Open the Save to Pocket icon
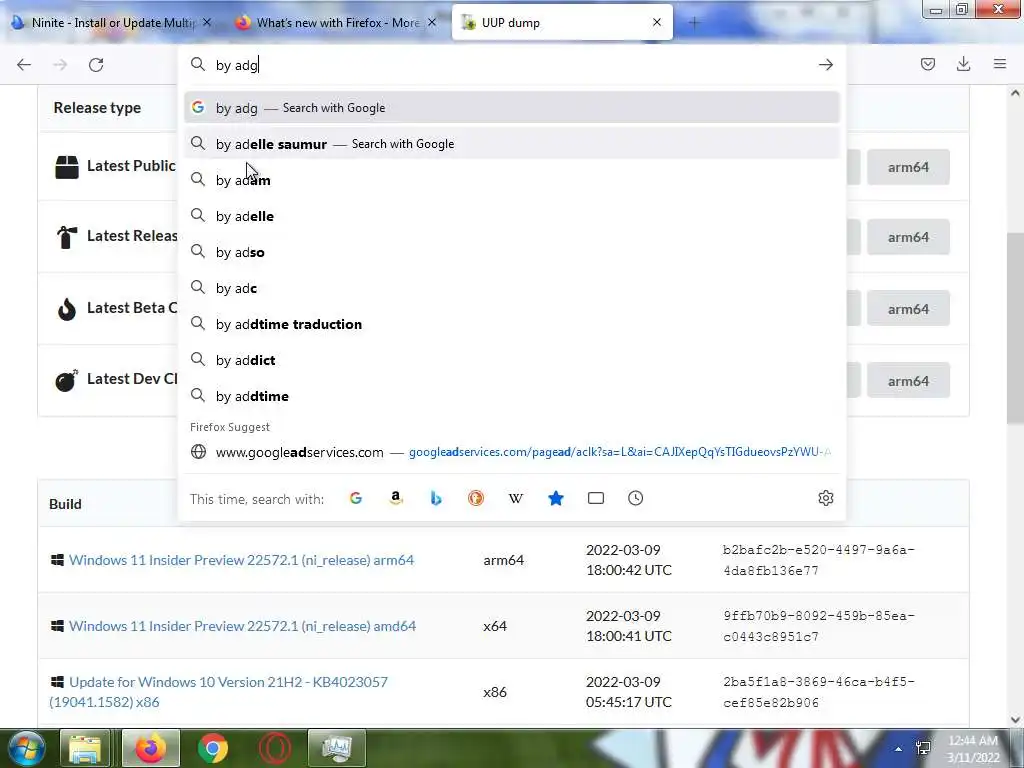 pyautogui.click(x=927, y=64)
